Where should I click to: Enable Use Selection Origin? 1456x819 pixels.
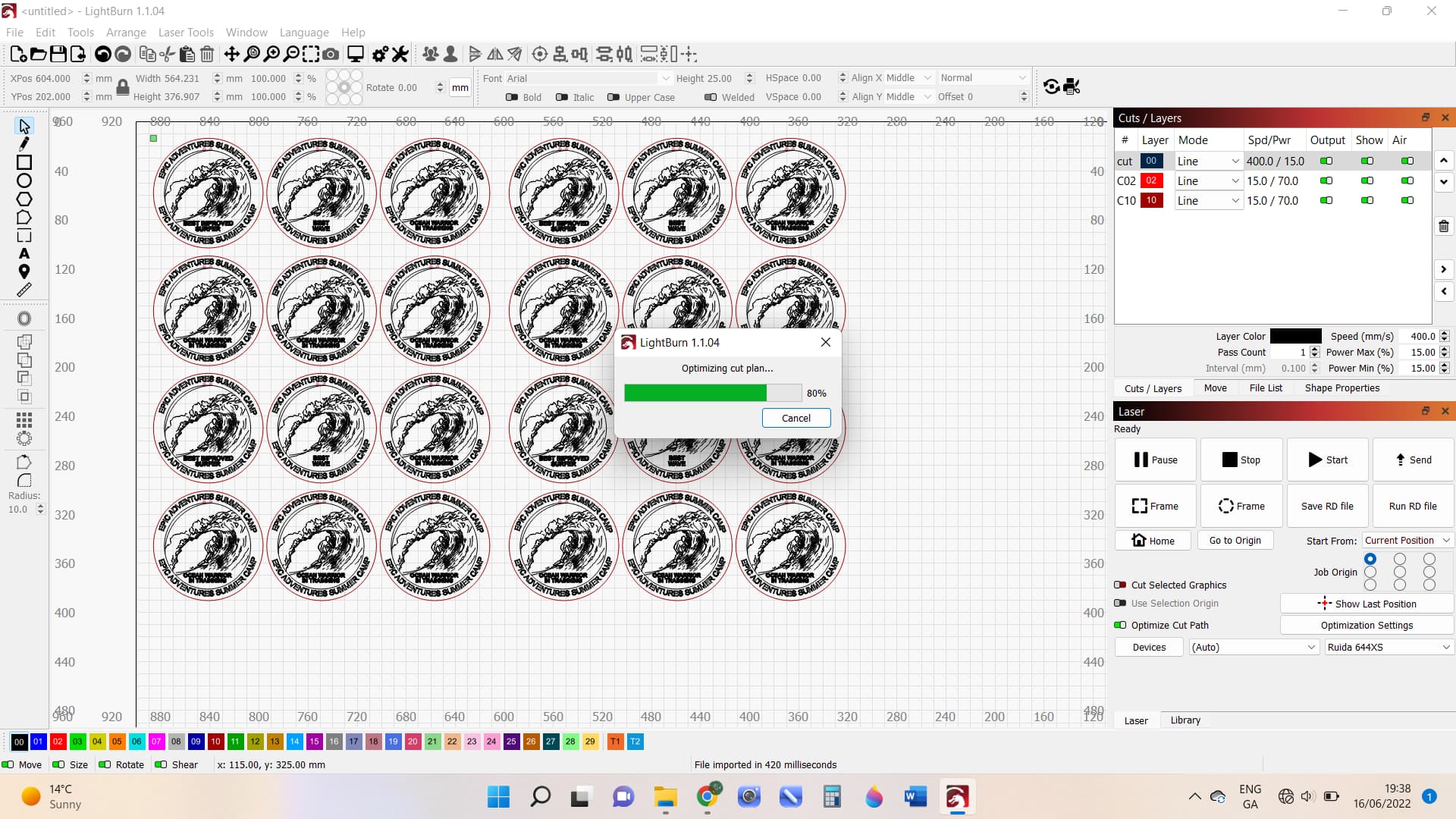click(1120, 603)
